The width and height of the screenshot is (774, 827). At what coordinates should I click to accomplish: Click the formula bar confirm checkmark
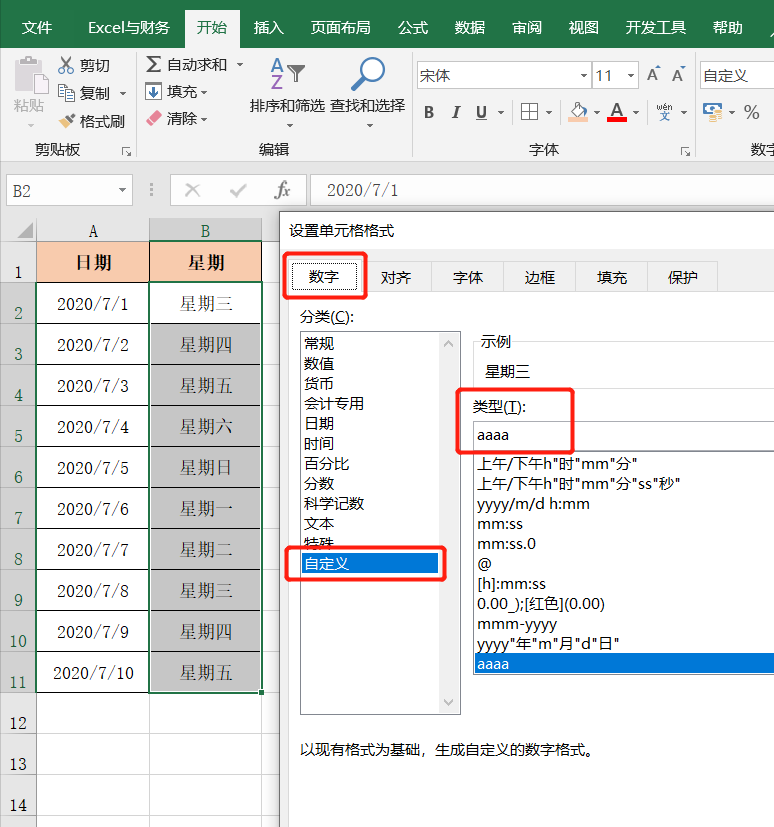point(238,190)
